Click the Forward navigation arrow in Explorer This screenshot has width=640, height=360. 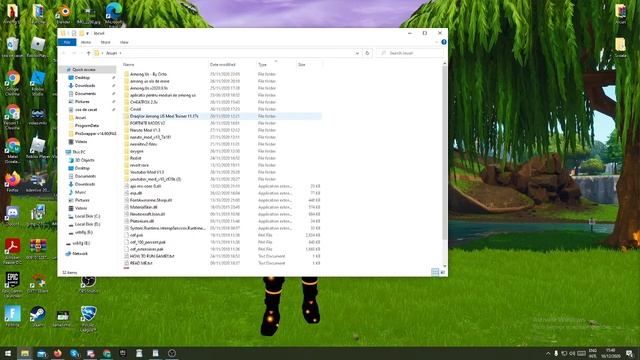[x=74, y=53]
